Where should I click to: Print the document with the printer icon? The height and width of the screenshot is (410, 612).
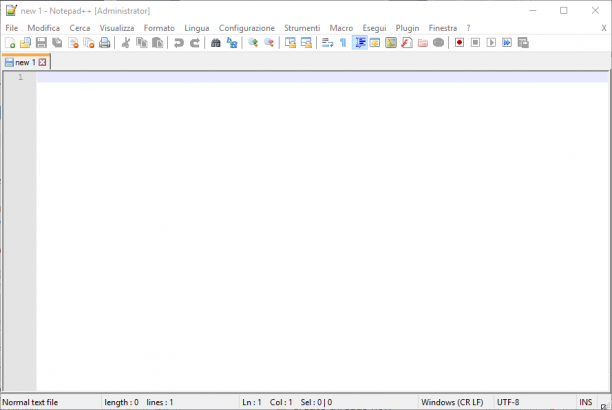(x=105, y=43)
